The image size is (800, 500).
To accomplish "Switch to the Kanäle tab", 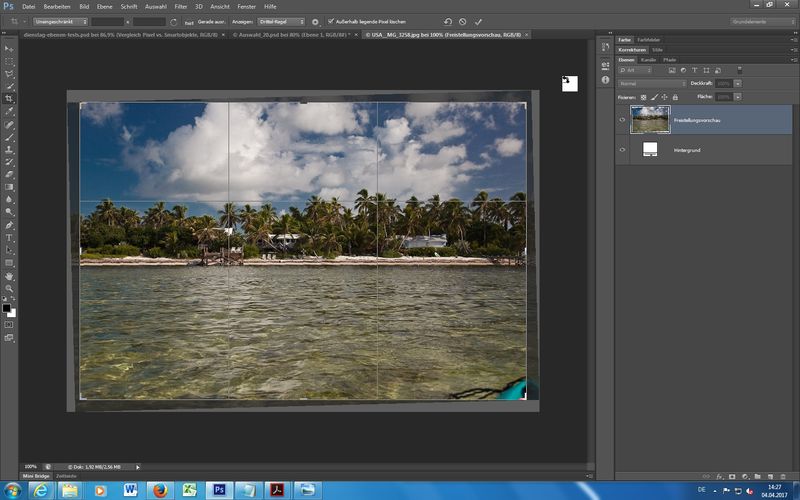I will tap(648, 60).
